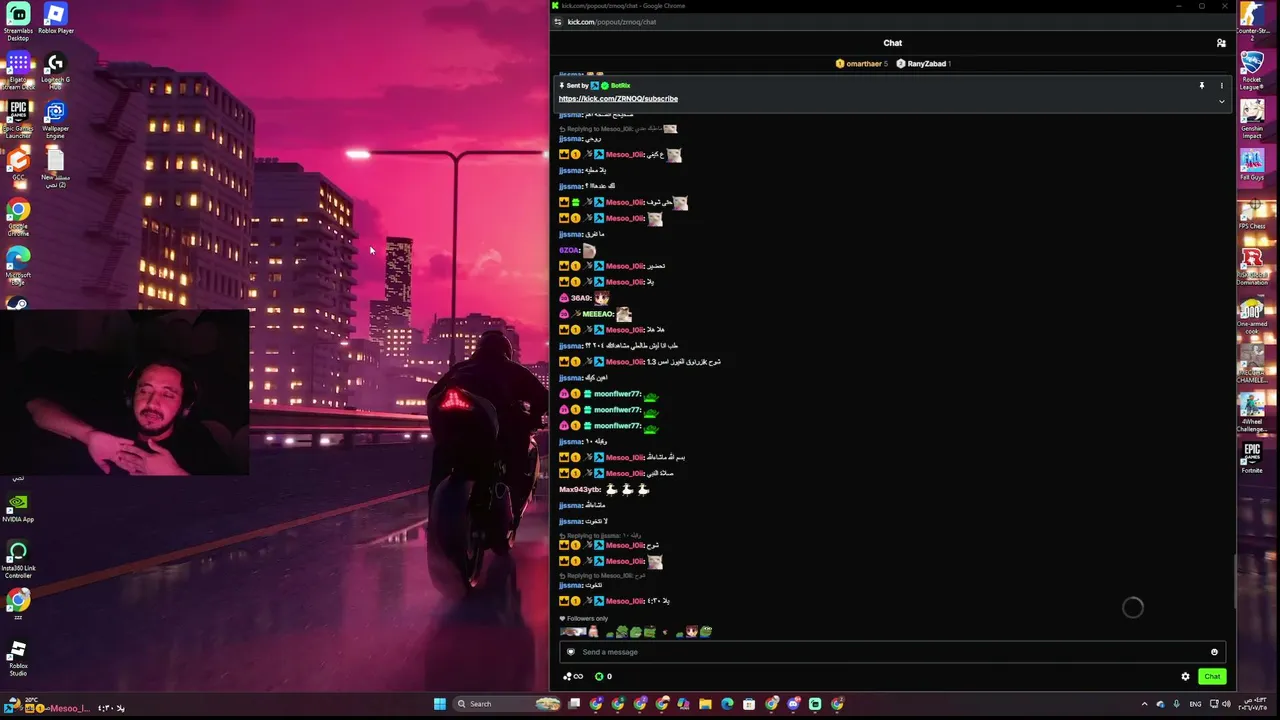Open Wallpaper Engine shortcut

[56, 119]
